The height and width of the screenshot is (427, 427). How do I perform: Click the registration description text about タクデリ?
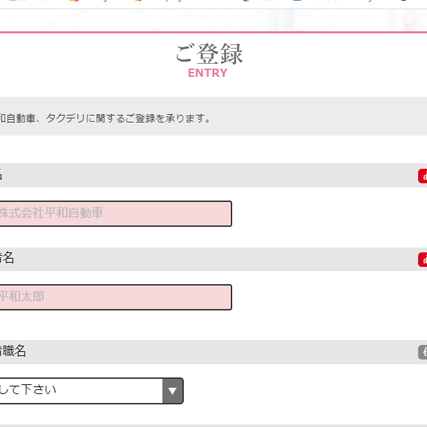click(105, 118)
